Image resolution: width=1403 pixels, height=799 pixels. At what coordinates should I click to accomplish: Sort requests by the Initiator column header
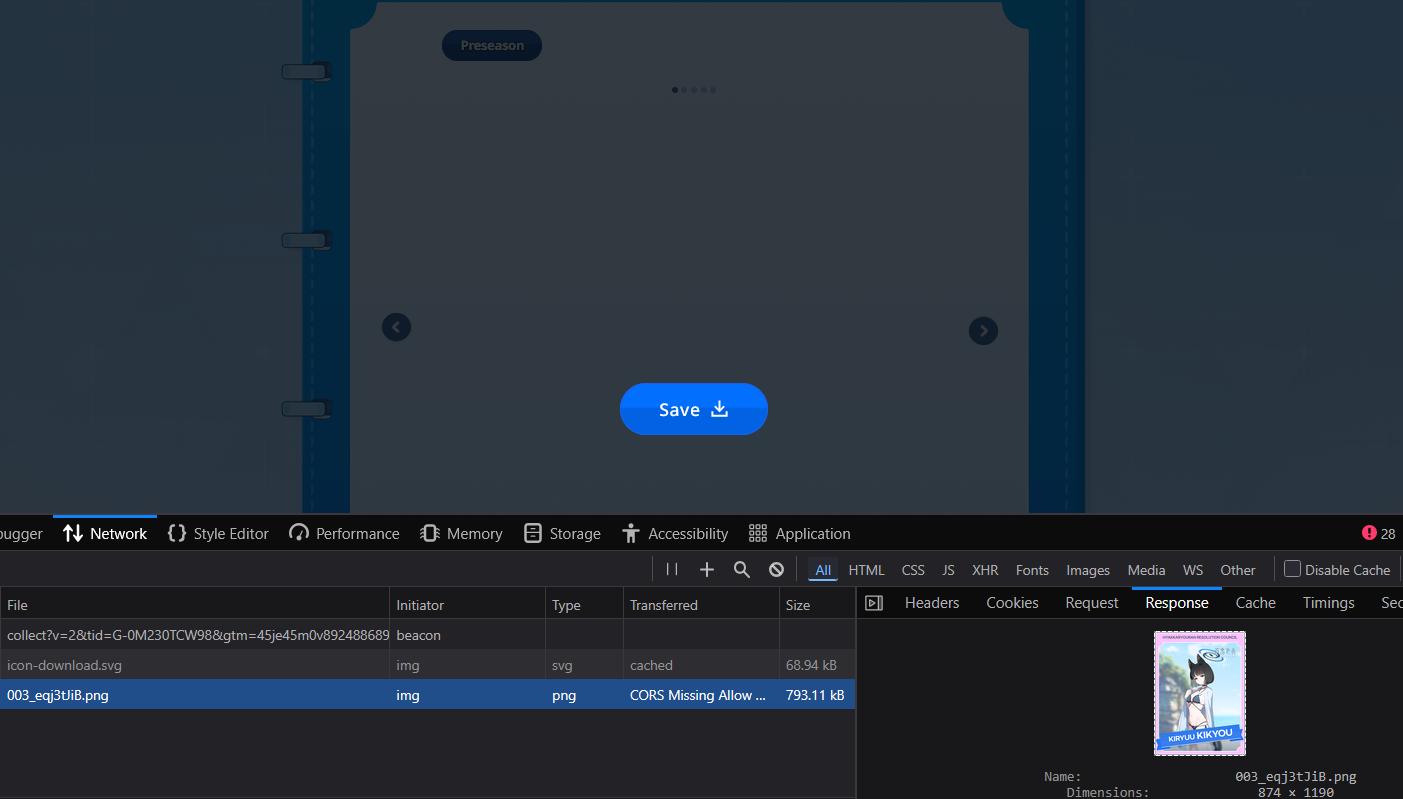click(x=467, y=605)
